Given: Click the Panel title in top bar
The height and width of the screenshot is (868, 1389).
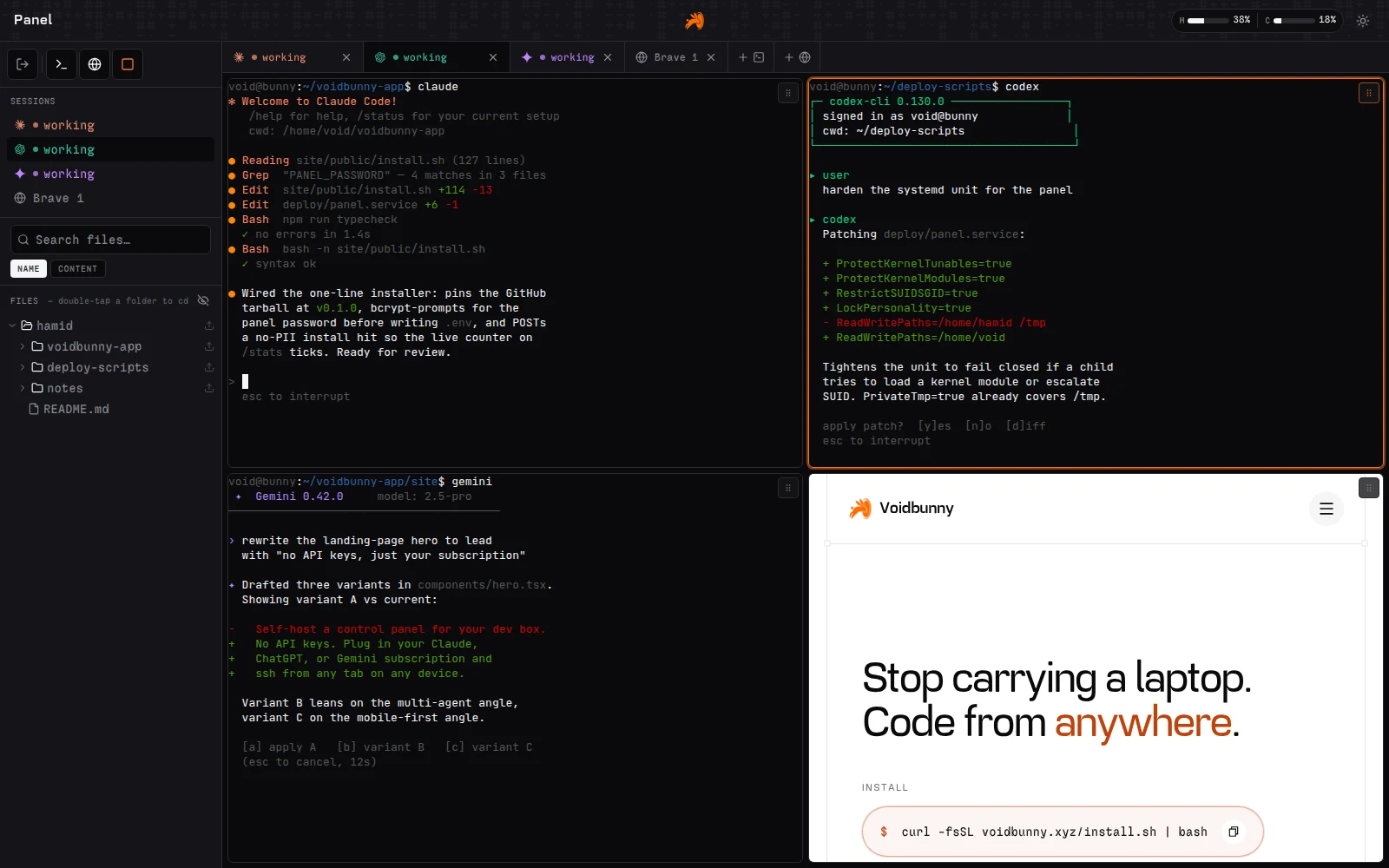Looking at the screenshot, I should click(33, 20).
